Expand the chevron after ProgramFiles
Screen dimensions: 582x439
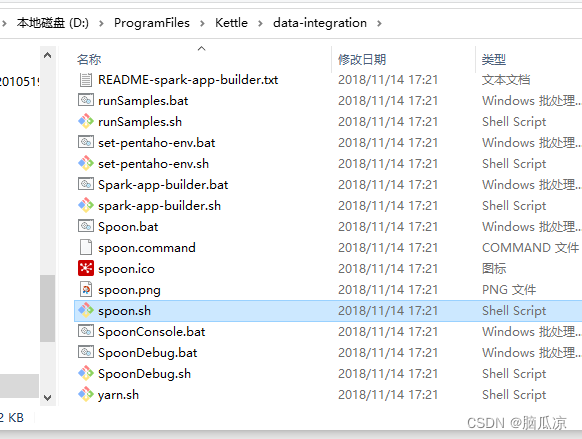pos(202,23)
